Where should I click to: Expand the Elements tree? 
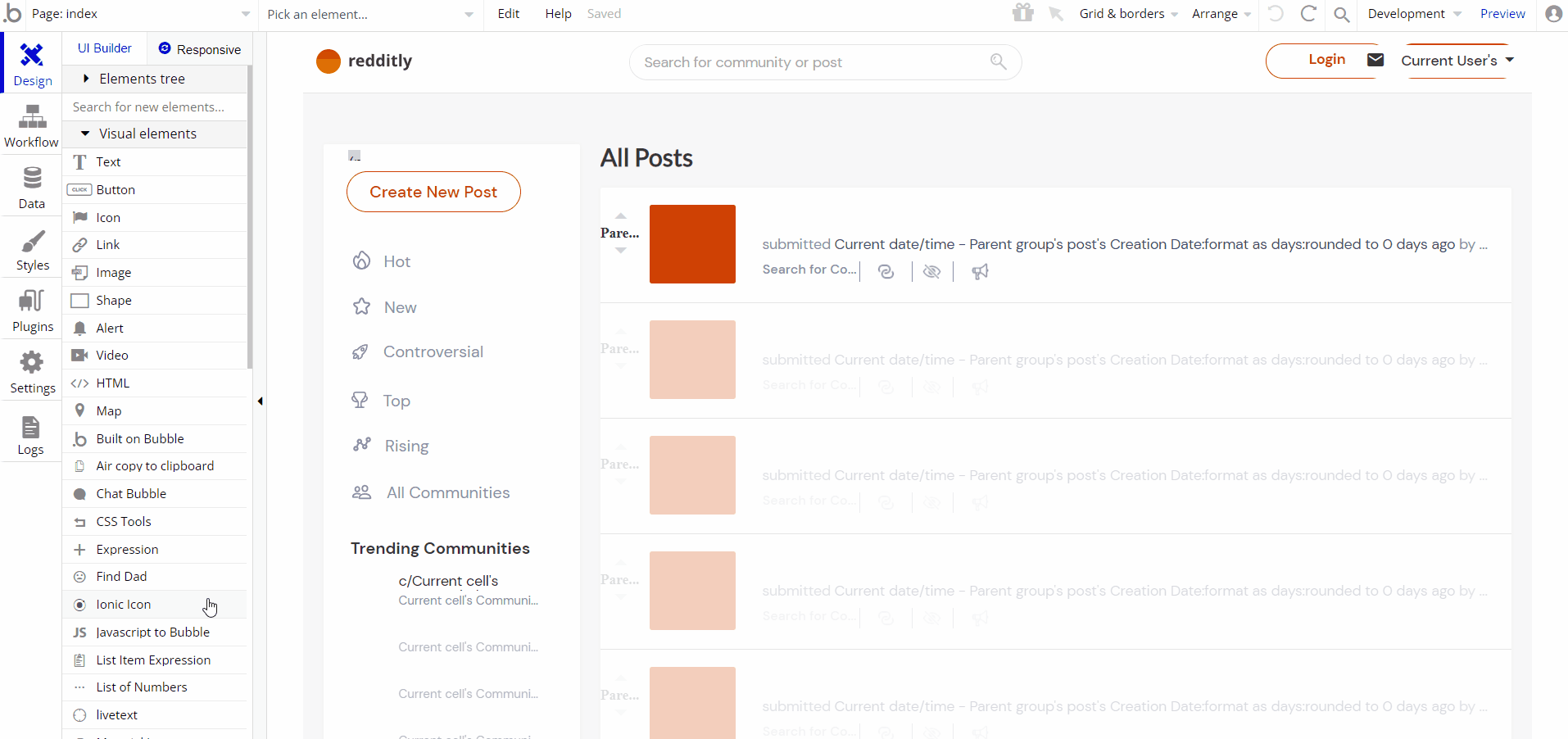86,79
